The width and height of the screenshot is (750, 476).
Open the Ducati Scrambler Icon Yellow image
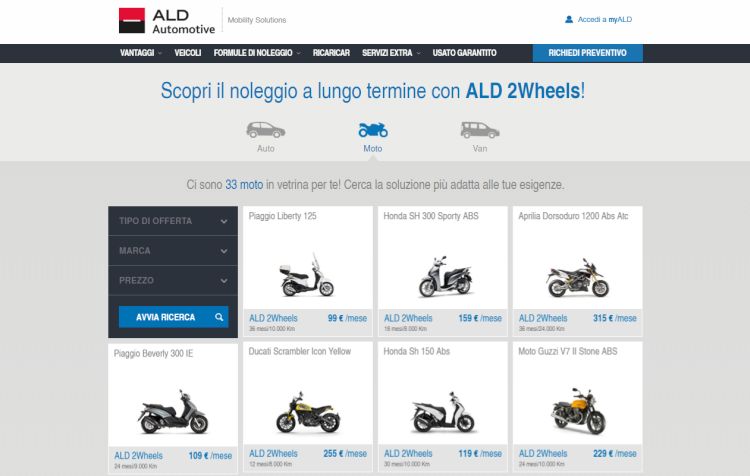click(x=308, y=412)
